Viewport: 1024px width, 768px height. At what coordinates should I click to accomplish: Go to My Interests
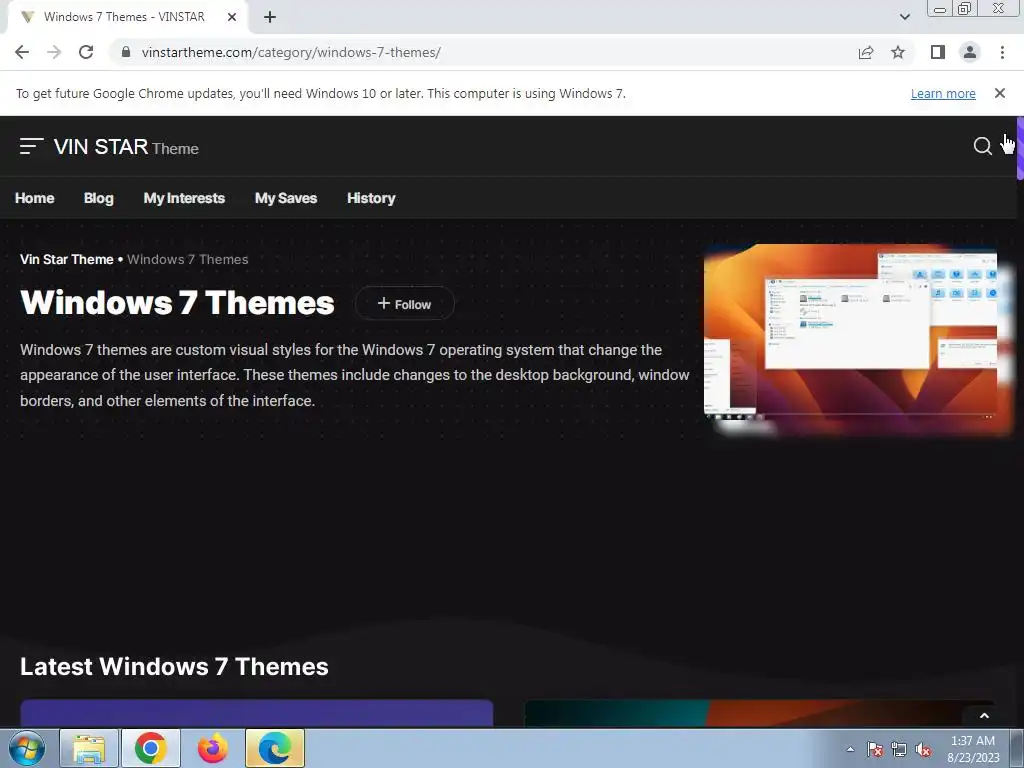(184, 198)
